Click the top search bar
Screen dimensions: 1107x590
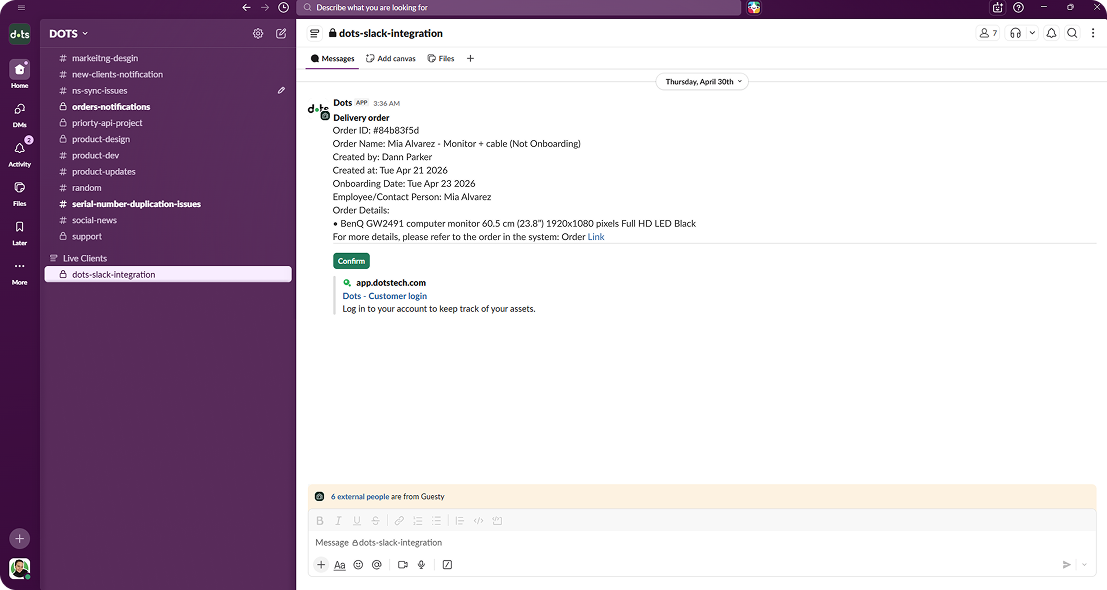519,8
